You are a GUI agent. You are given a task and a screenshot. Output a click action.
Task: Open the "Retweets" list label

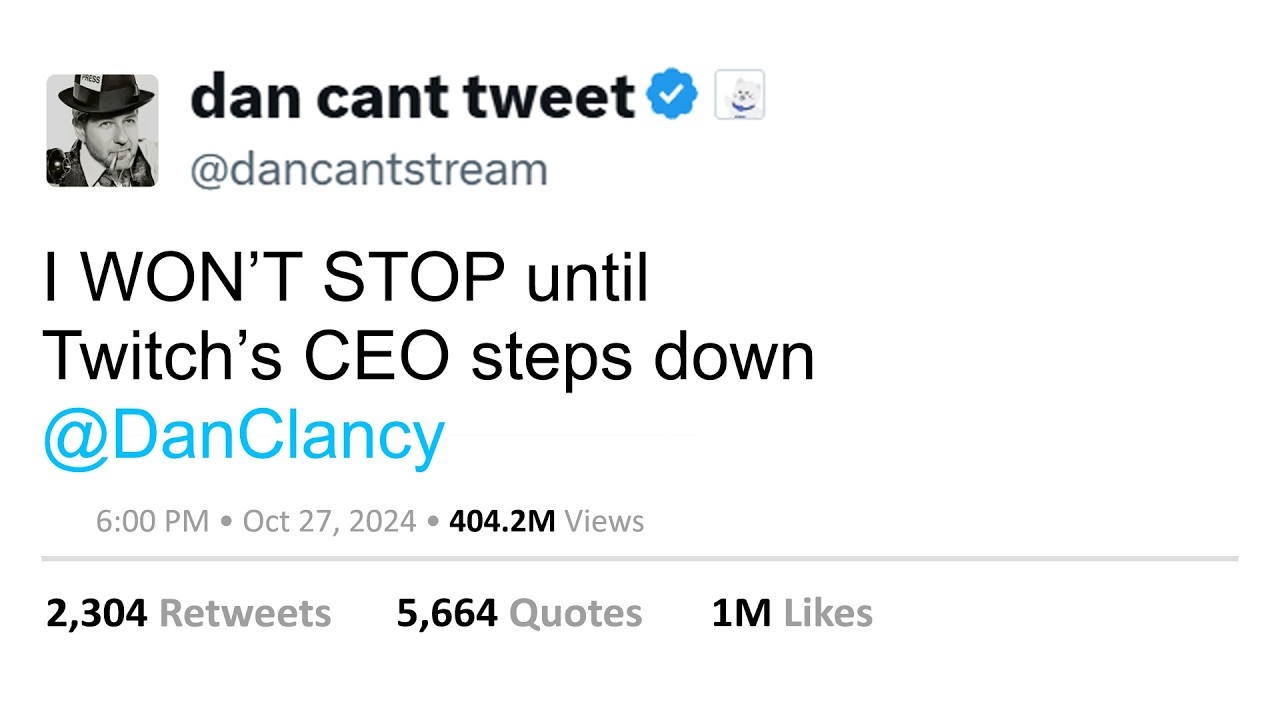245,613
